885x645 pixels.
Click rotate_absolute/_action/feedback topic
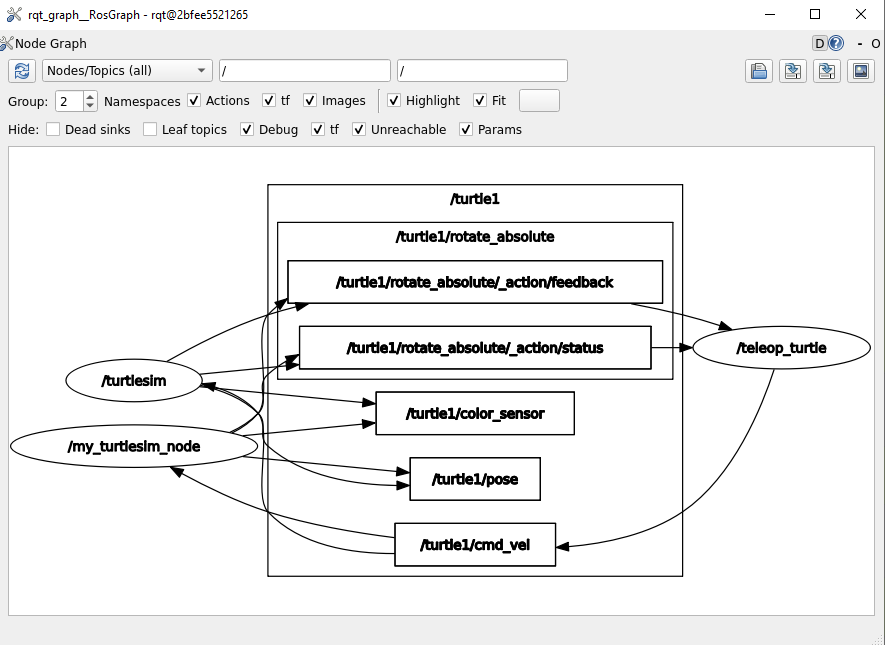475,282
